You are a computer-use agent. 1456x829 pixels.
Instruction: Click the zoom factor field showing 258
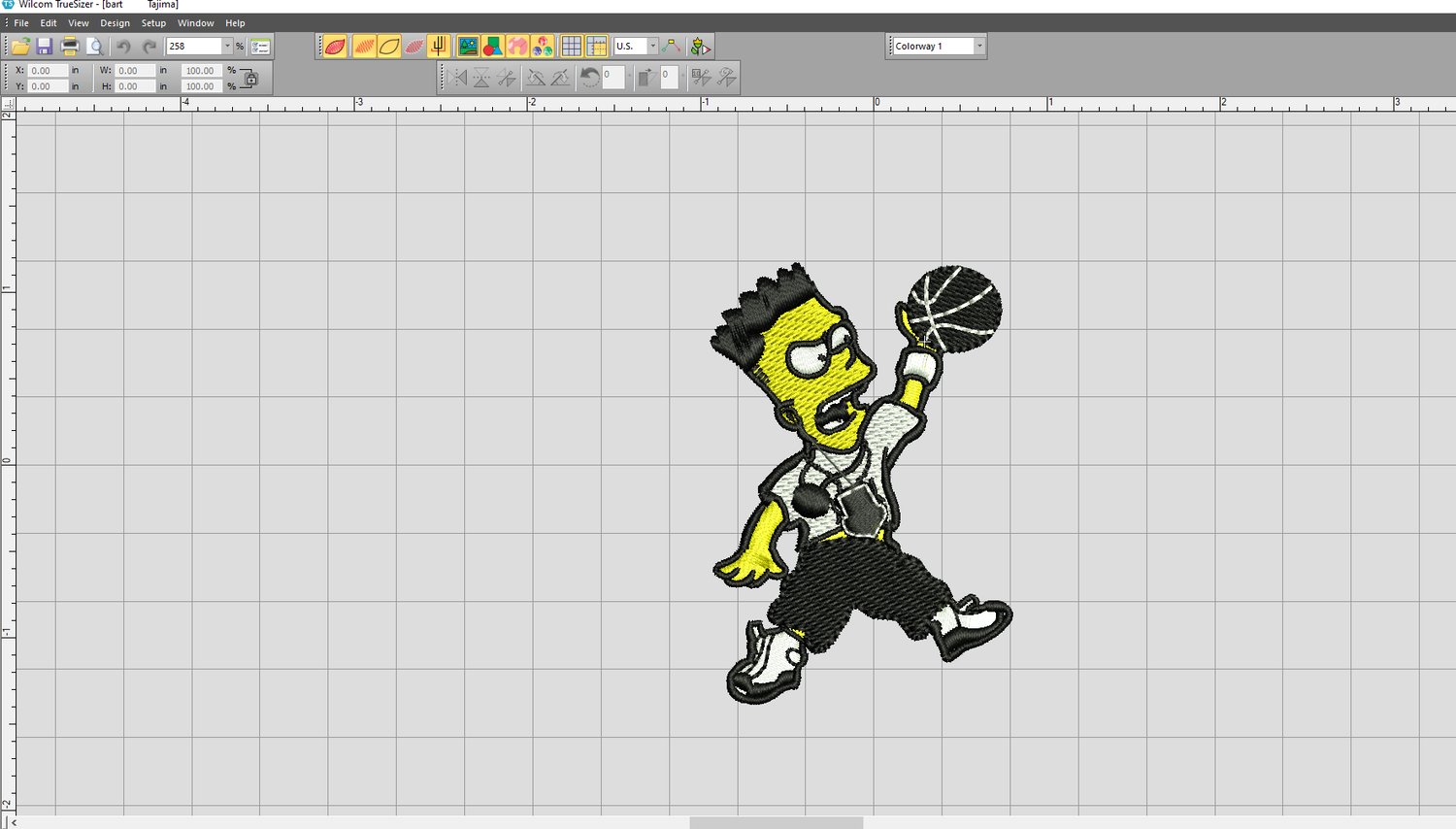(x=194, y=46)
